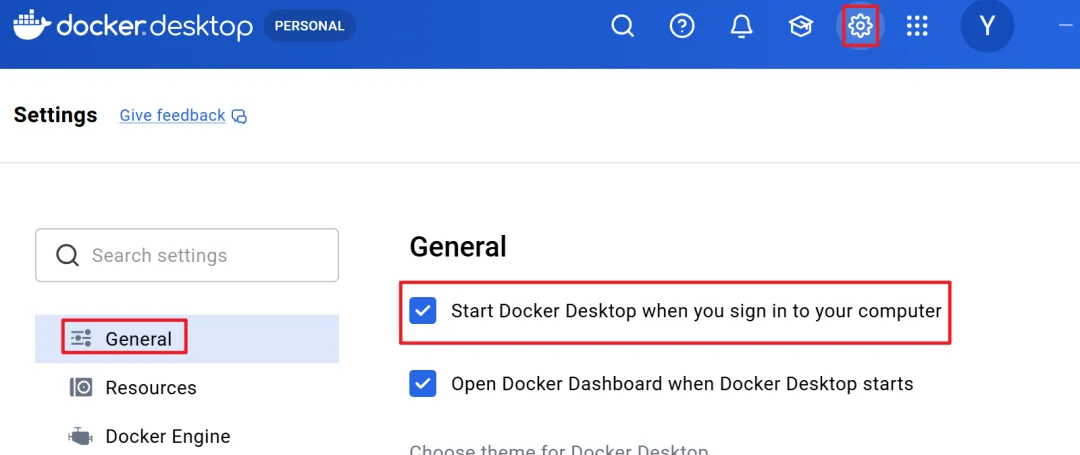
Task: Switch to the Docker Engine settings tab
Action: point(187,436)
